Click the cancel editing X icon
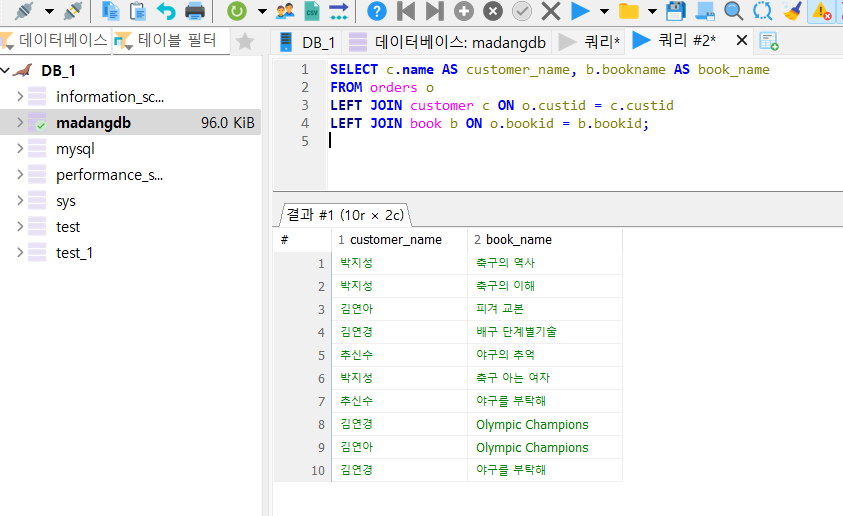This screenshot has height=516, width=843. point(551,11)
